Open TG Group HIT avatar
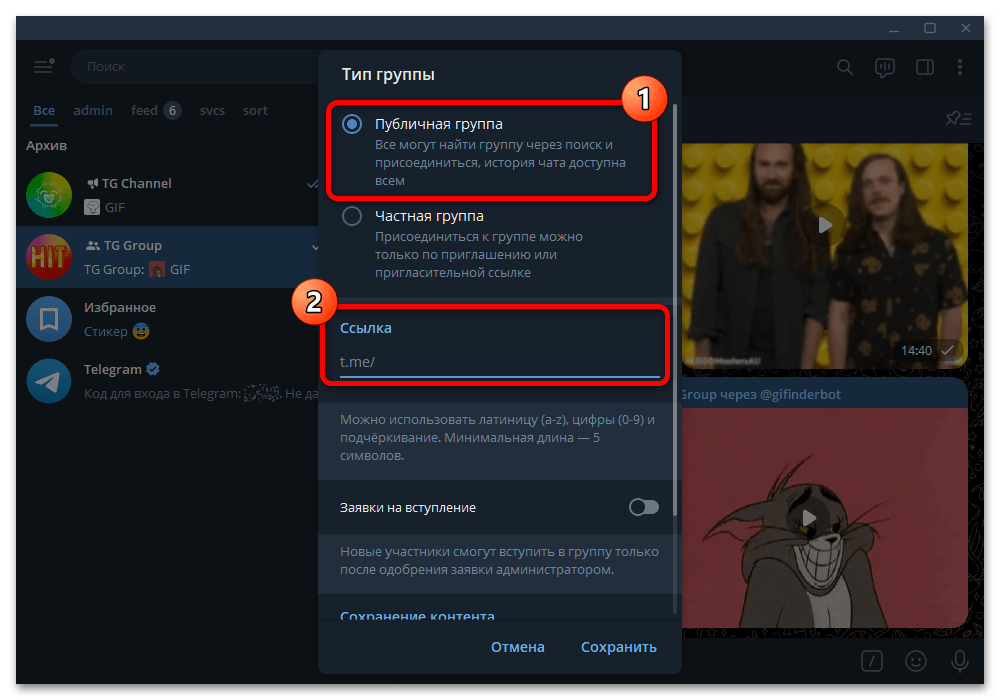This screenshot has height=700, width=1000. [49, 257]
